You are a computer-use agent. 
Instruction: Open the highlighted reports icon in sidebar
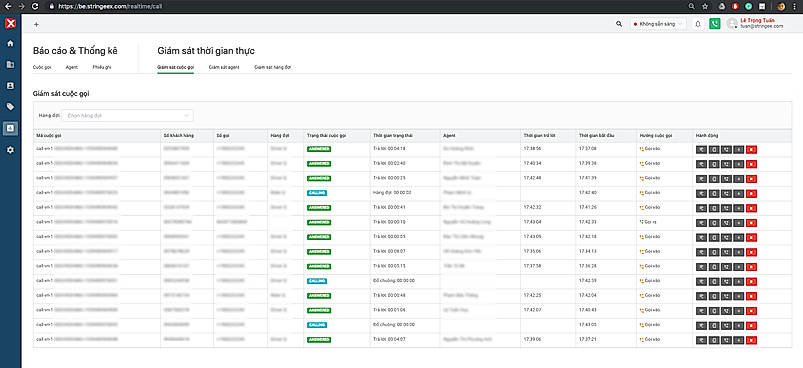click(x=10, y=128)
